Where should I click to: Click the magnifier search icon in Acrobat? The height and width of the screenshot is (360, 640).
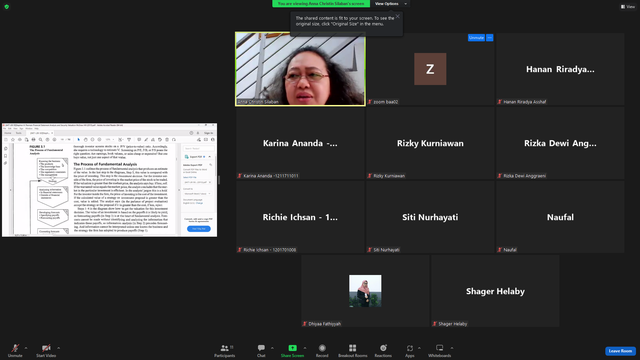click(x=40, y=140)
